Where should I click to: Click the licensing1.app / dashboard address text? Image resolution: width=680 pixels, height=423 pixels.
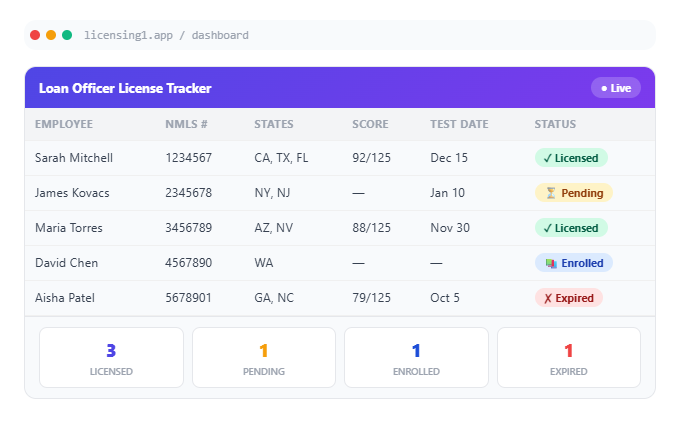pyautogui.click(x=166, y=35)
